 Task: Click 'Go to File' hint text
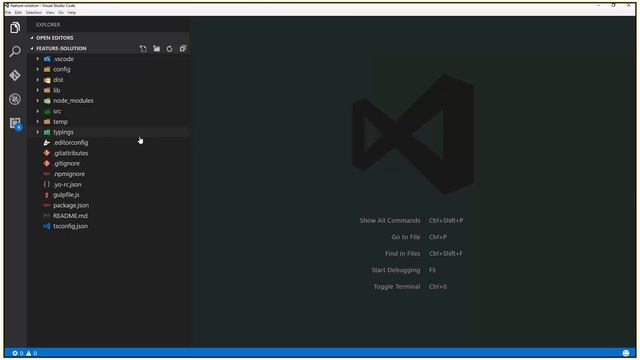[x=406, y=237]
